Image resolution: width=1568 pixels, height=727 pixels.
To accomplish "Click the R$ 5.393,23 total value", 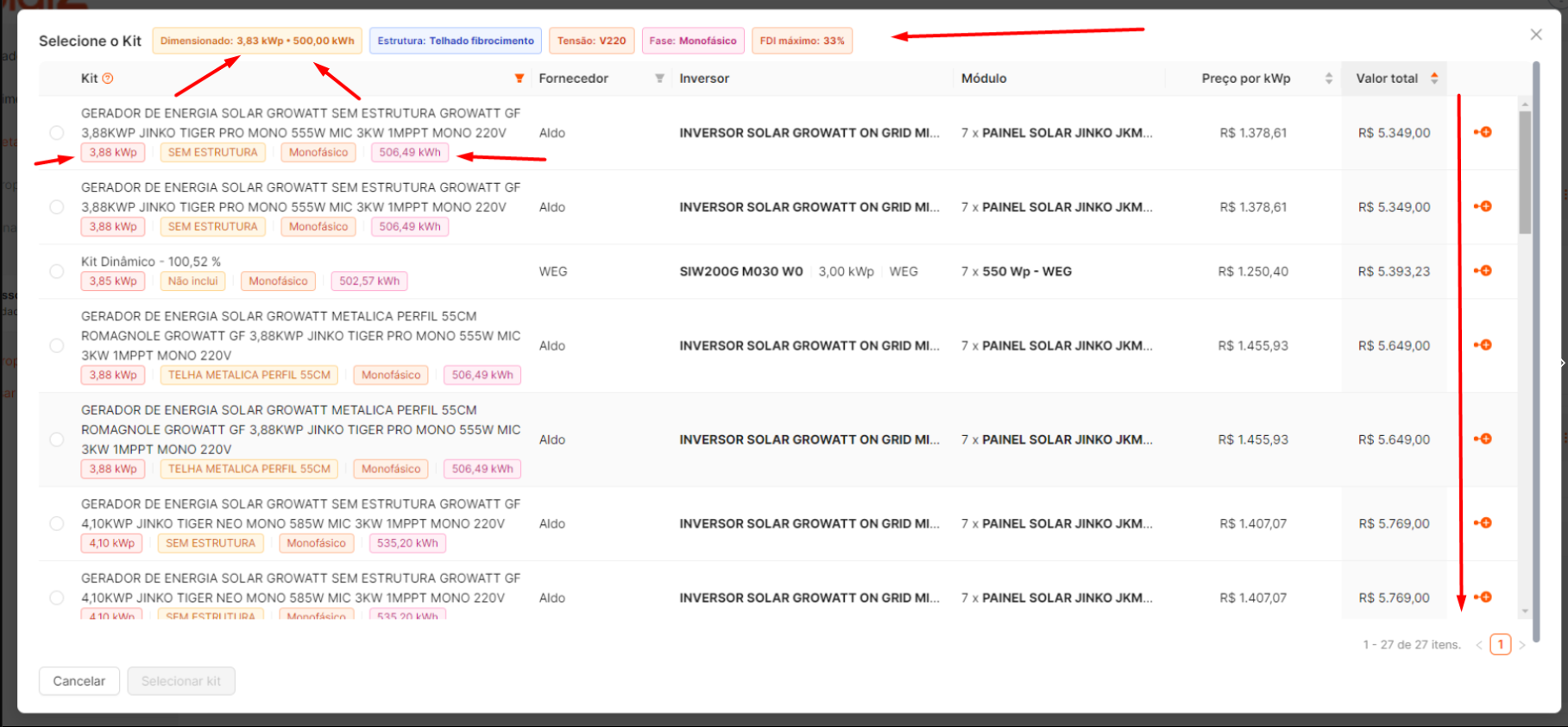I will pos(1394,271).
